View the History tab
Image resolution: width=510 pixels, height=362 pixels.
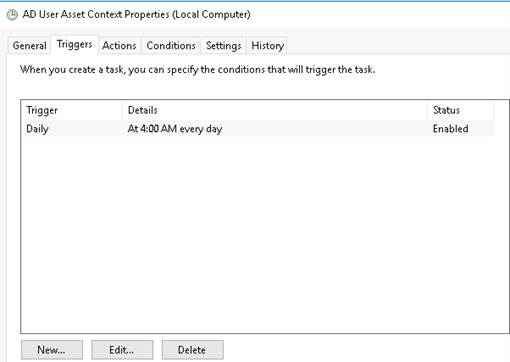(x=267, y=45)
